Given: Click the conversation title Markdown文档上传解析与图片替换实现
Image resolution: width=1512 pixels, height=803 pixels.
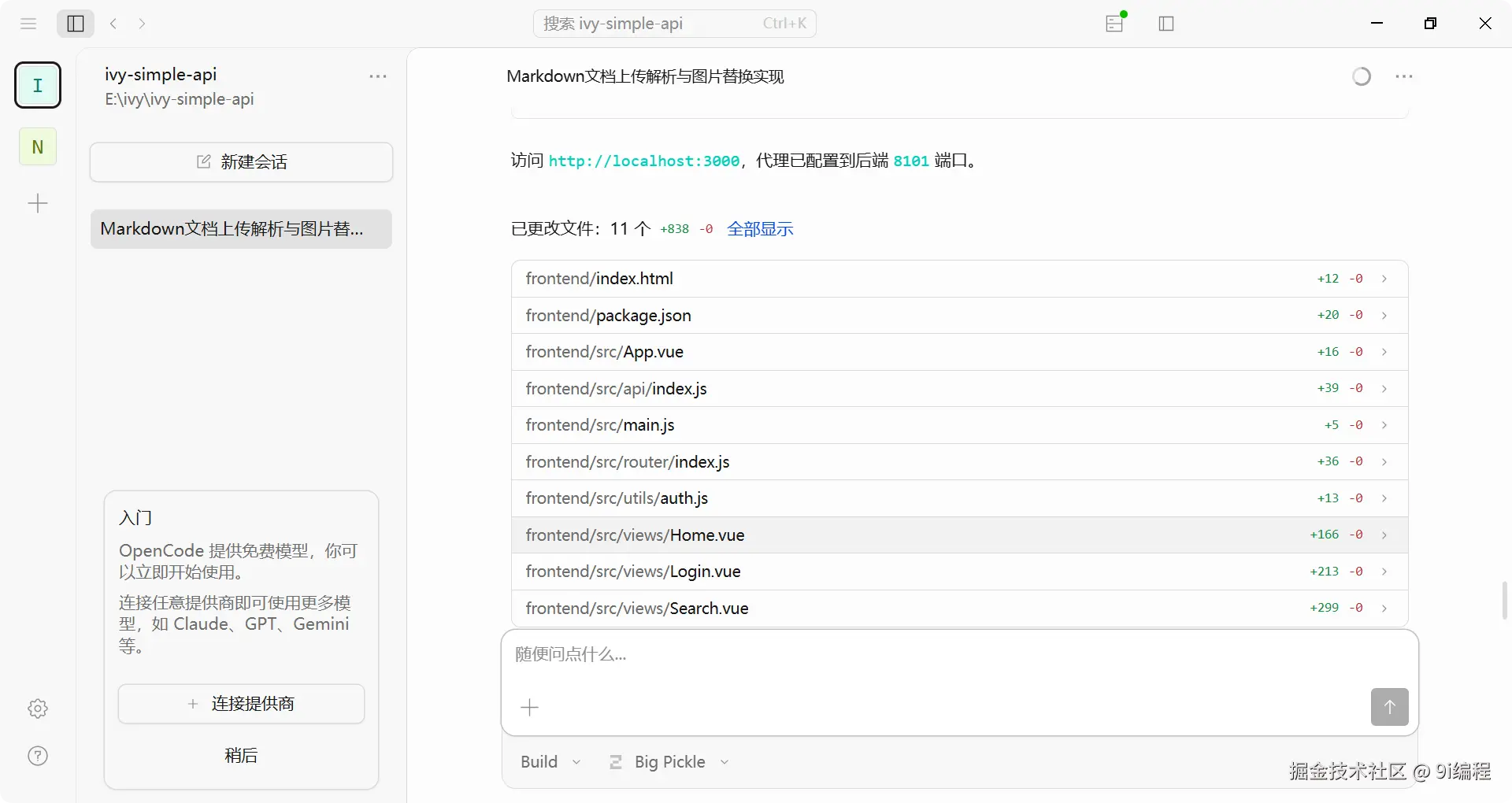Looking at the screenshot, I should (x=646, y=76).
